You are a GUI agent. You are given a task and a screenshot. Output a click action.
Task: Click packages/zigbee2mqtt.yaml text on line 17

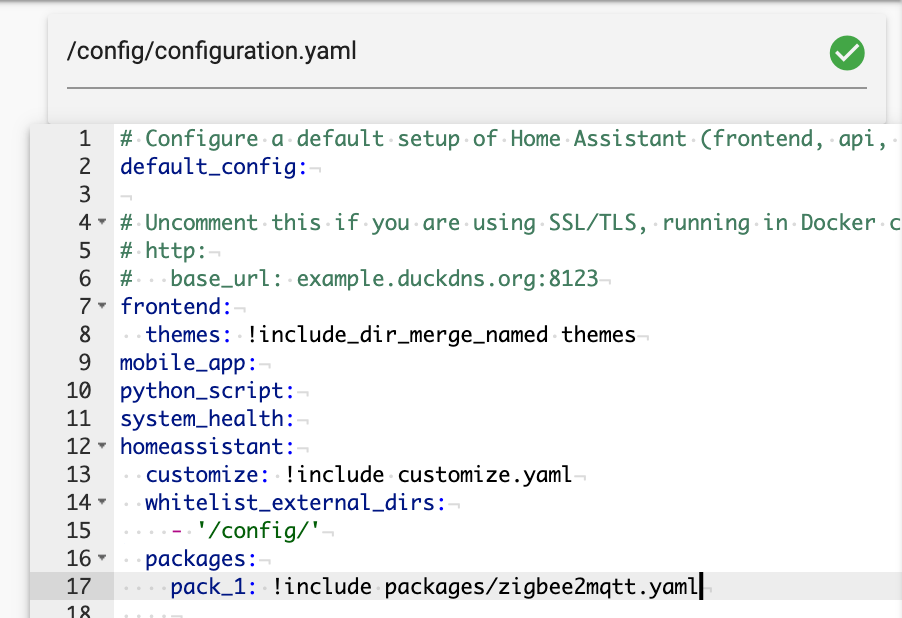[x=540, y=587]
